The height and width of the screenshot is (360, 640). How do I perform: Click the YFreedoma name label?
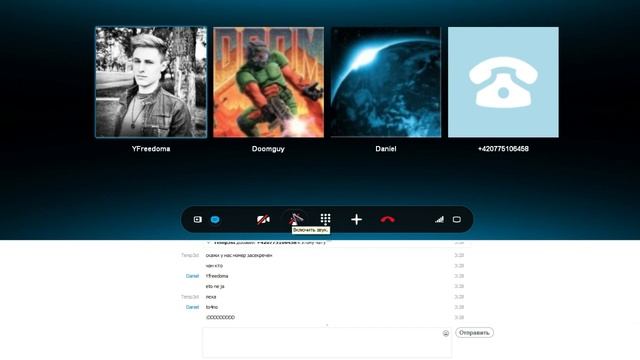[x=151, y=149]
